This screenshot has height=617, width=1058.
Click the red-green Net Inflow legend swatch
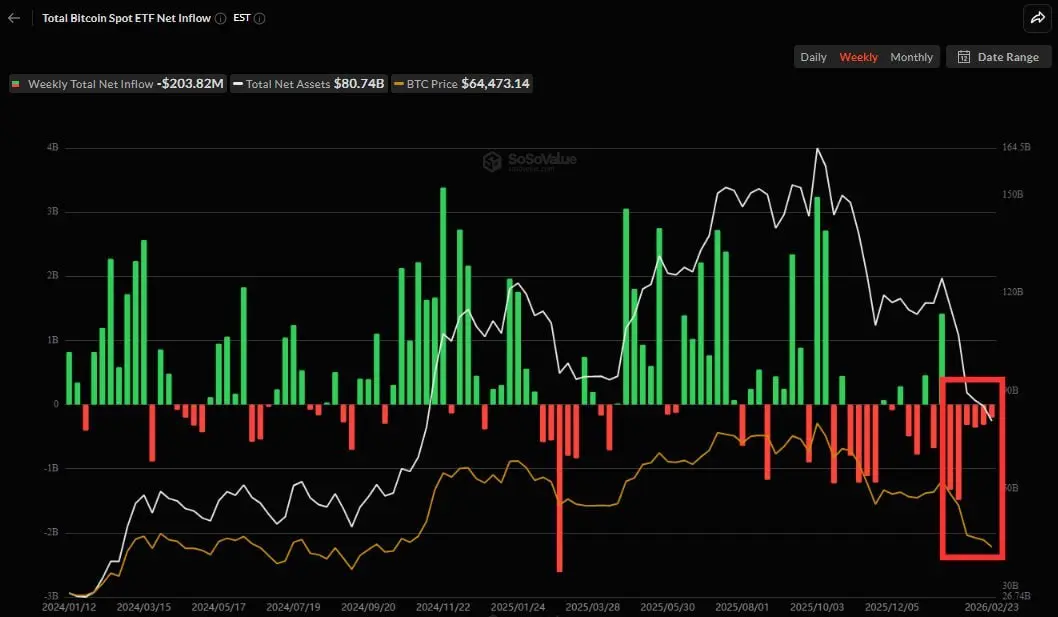click(16, 84)
